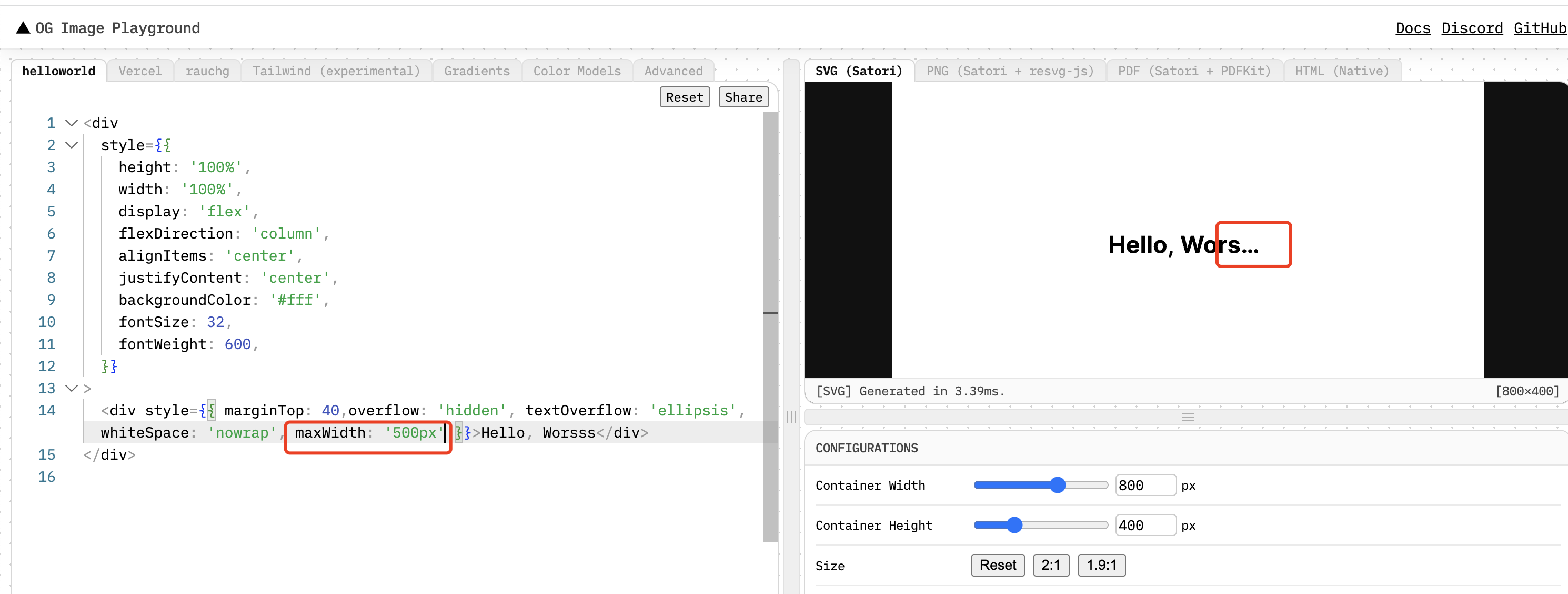Switch to PDF (Satori + PDFKit) output
The image size is (1568, 594).
(1194, 71)
